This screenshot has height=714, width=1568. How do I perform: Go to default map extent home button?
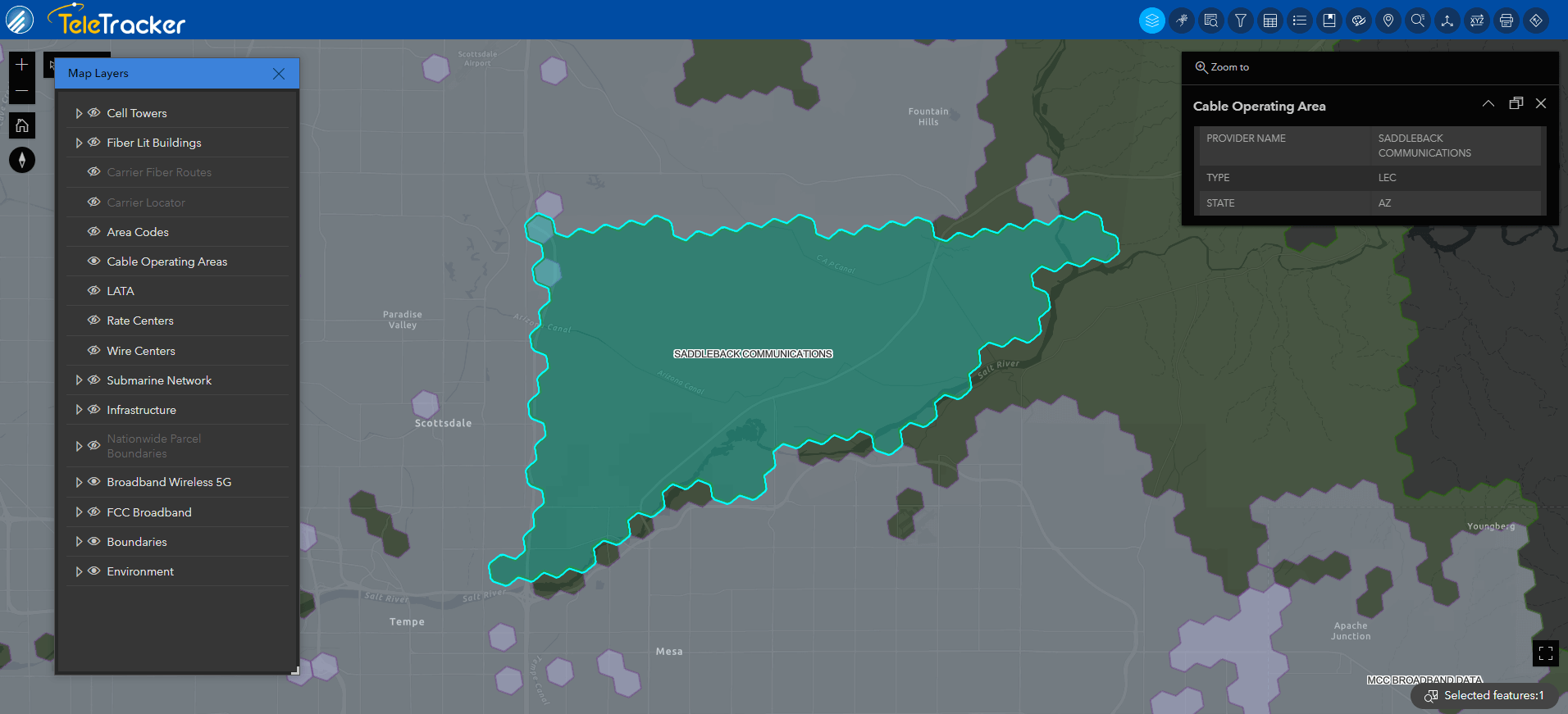pos(22,125)
